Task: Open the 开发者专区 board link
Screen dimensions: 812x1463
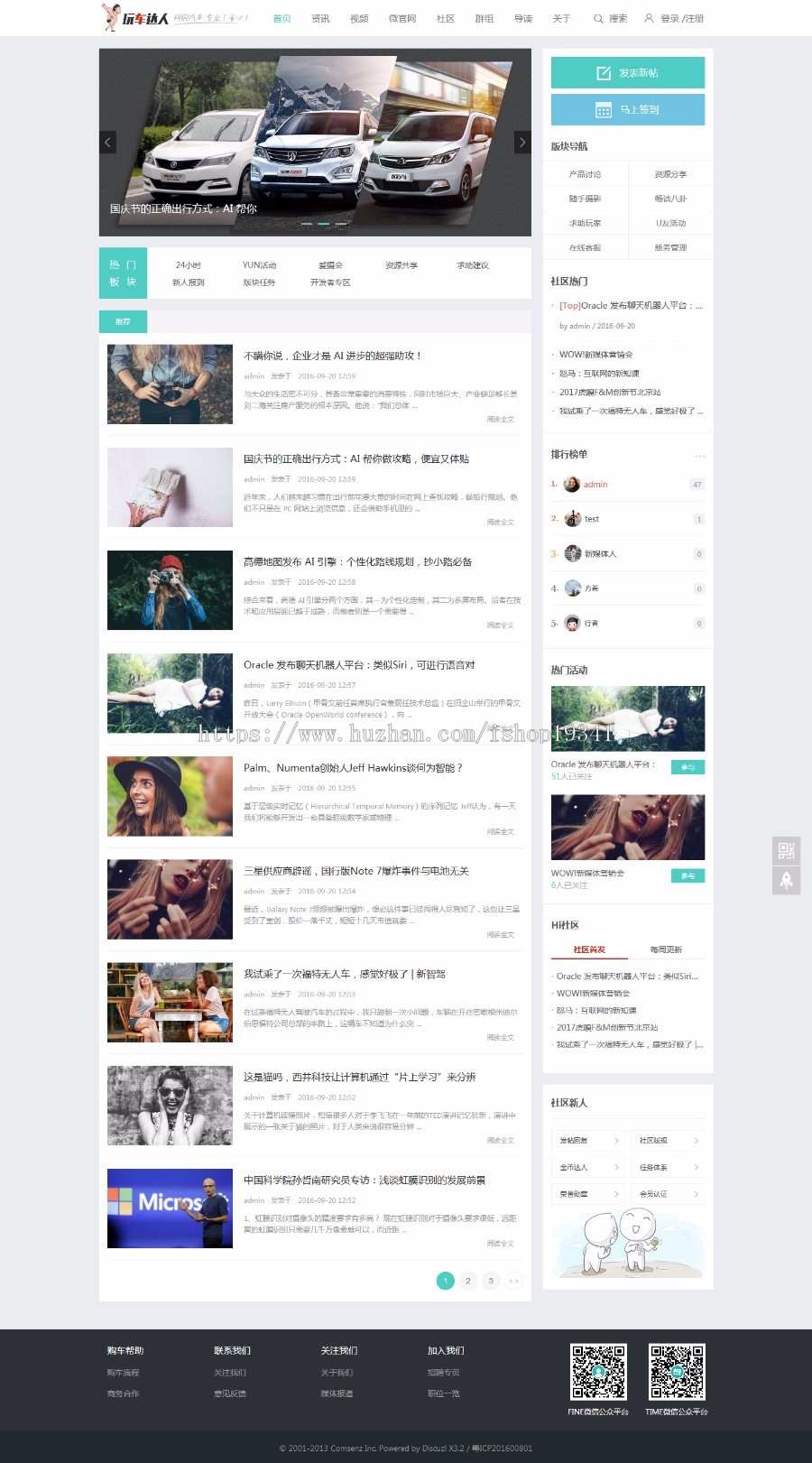Action: tap(330, 282)
